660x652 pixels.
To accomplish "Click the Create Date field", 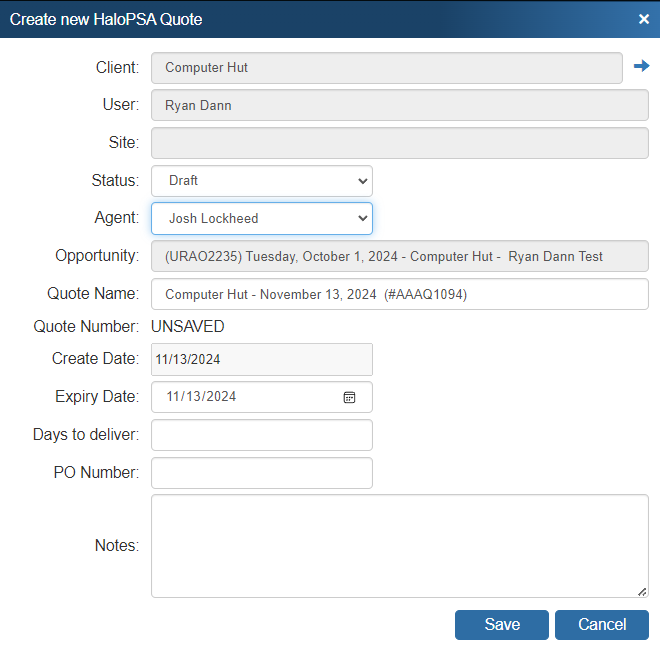I will point(262,359).
